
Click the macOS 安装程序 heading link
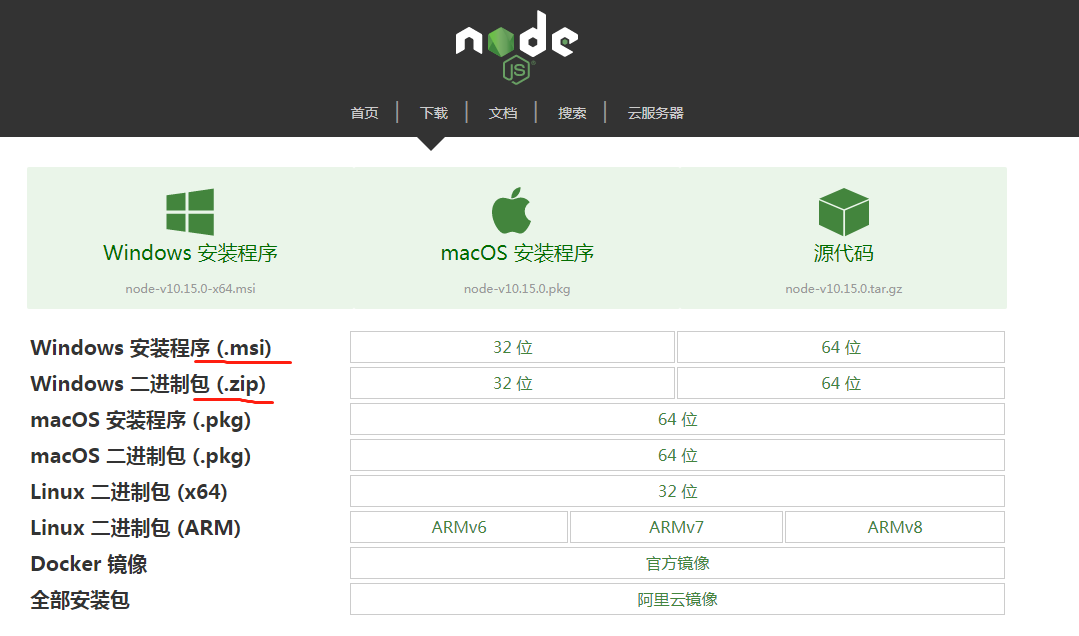[517, 253]
